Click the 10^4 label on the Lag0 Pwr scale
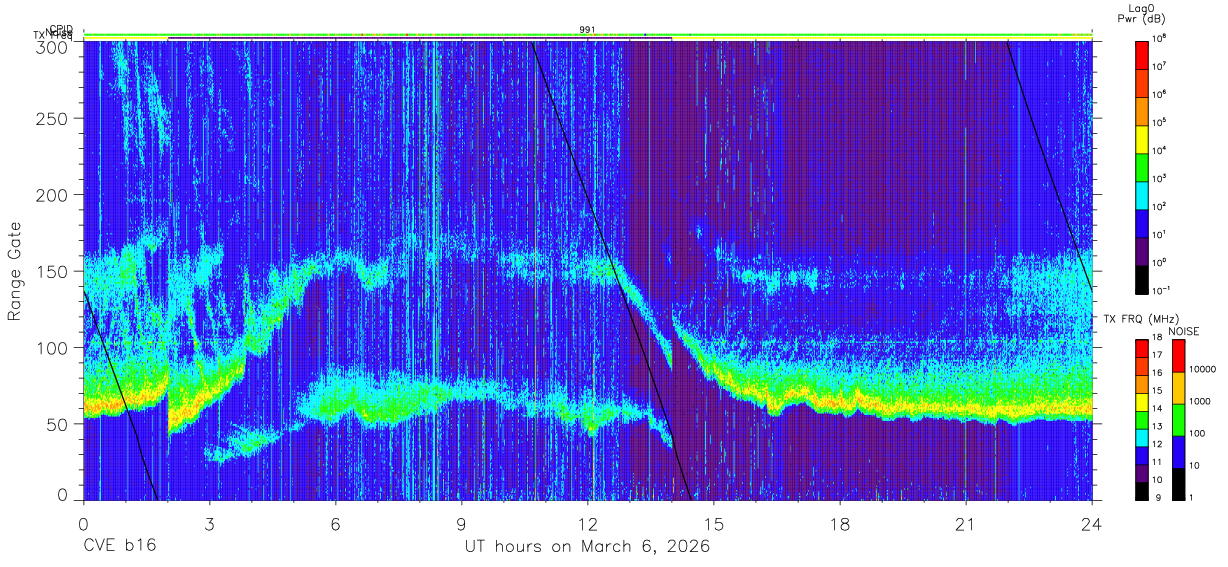 (x=1160, y=150)
